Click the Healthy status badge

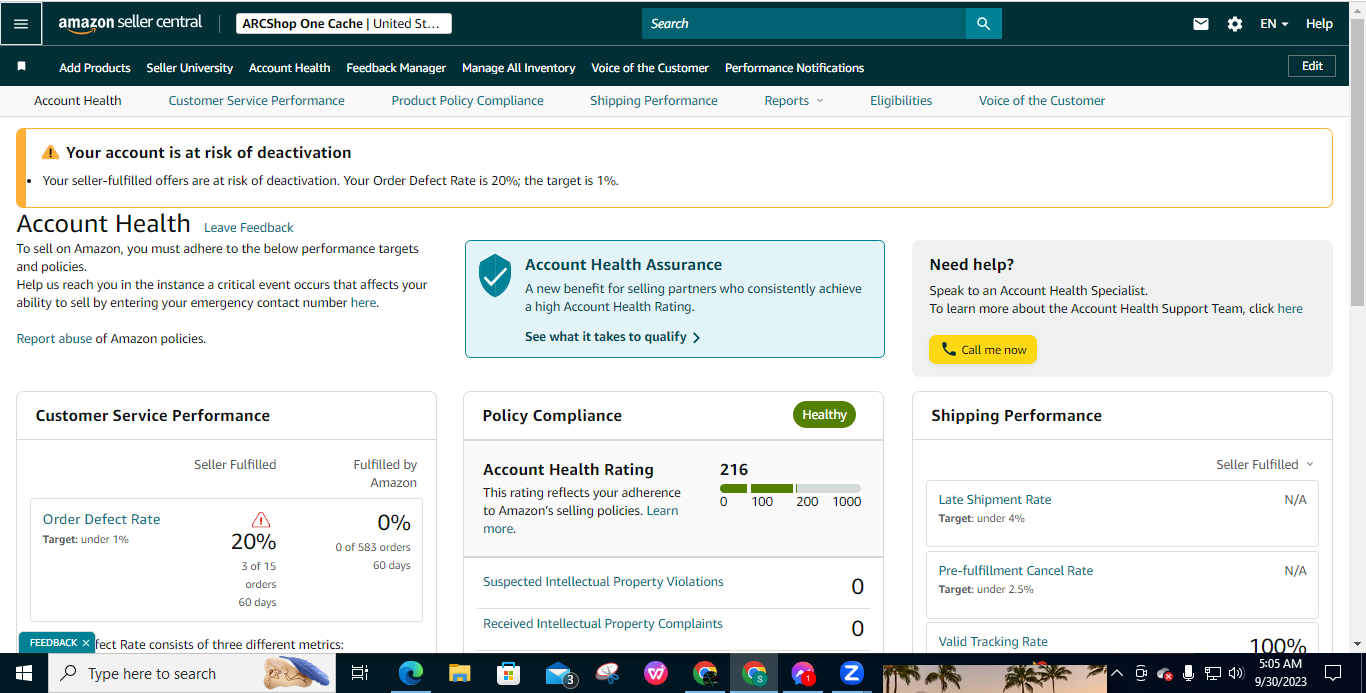coord(824,415)
